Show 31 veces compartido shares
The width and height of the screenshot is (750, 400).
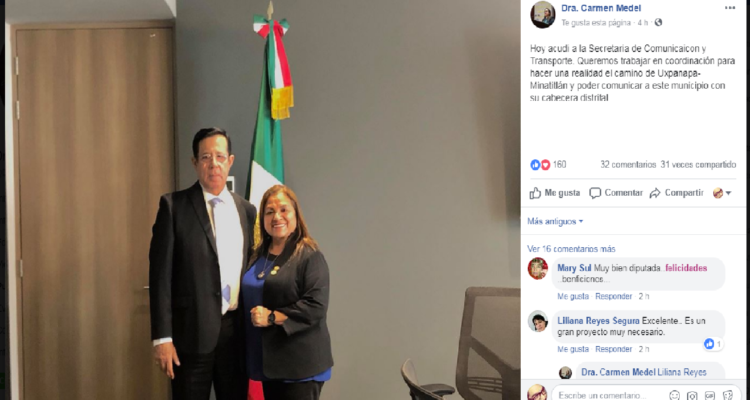point(698,165)
